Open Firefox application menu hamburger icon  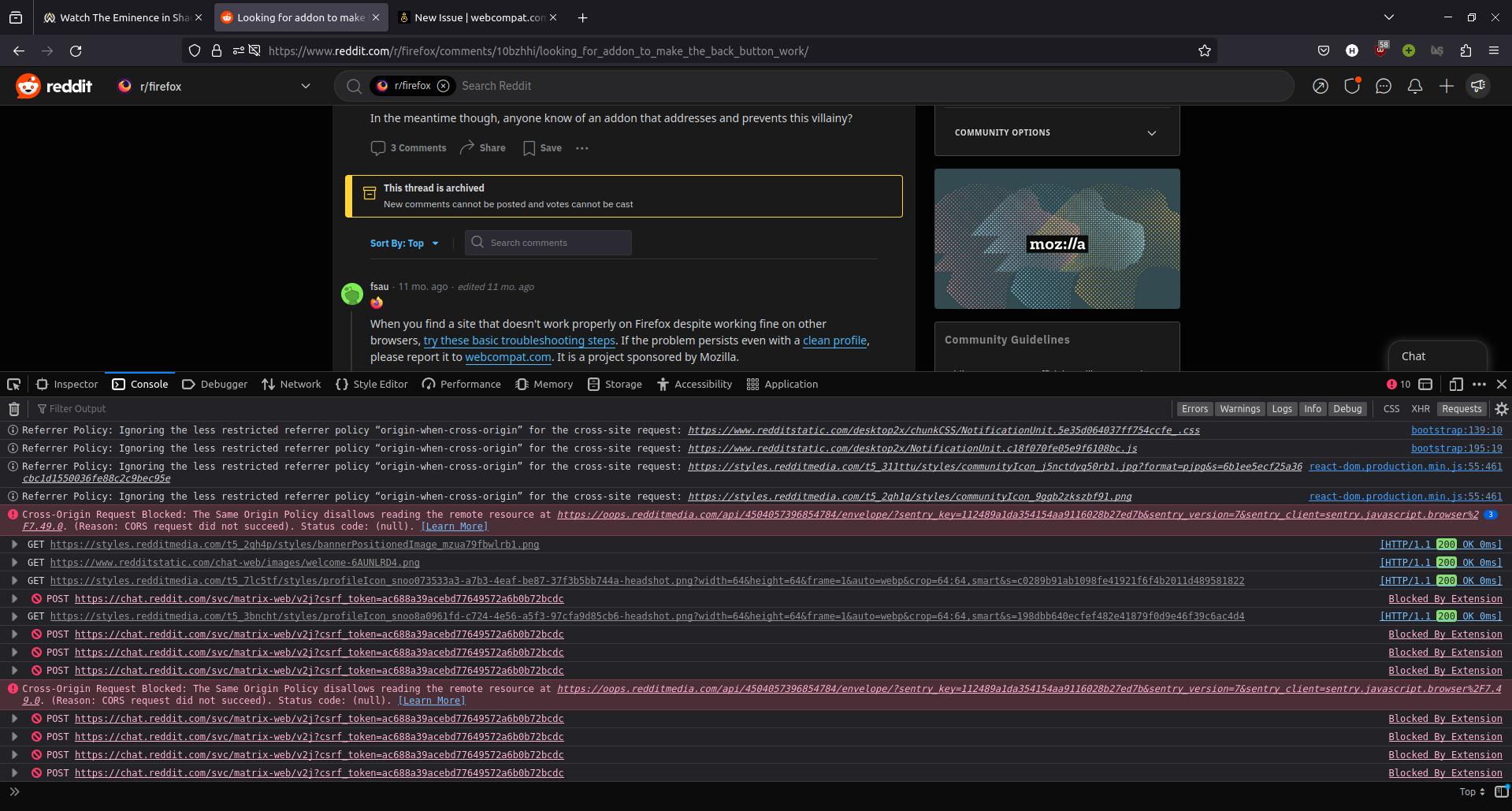[x=1494, y=50]
